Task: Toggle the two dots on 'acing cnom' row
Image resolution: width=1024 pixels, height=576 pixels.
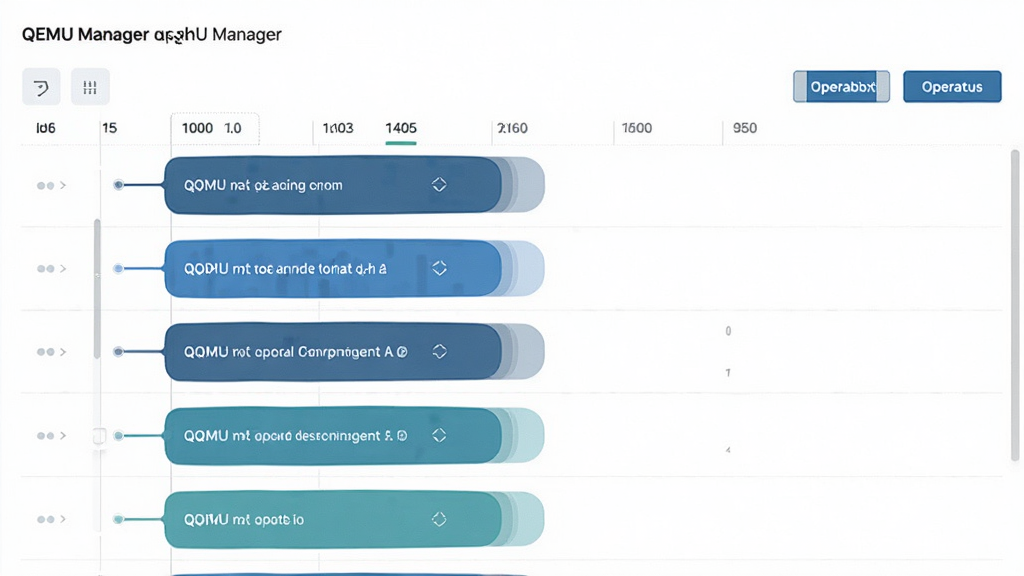Action: click(46, 185)
